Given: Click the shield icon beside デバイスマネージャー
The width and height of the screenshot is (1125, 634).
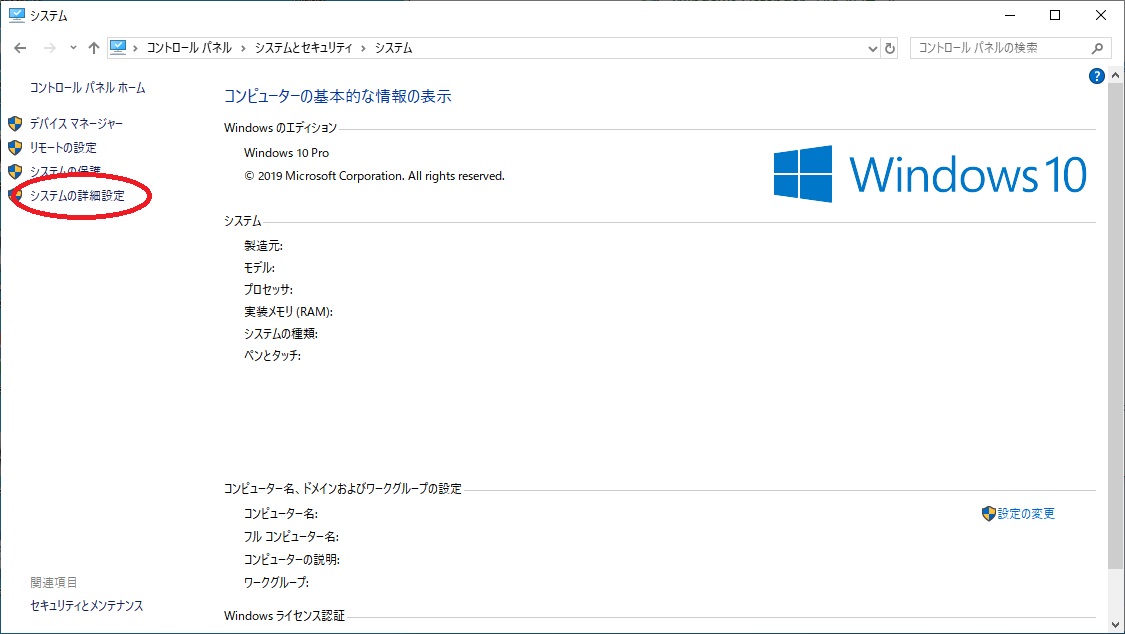Looking at the screenshot, I should pos(14,123).
